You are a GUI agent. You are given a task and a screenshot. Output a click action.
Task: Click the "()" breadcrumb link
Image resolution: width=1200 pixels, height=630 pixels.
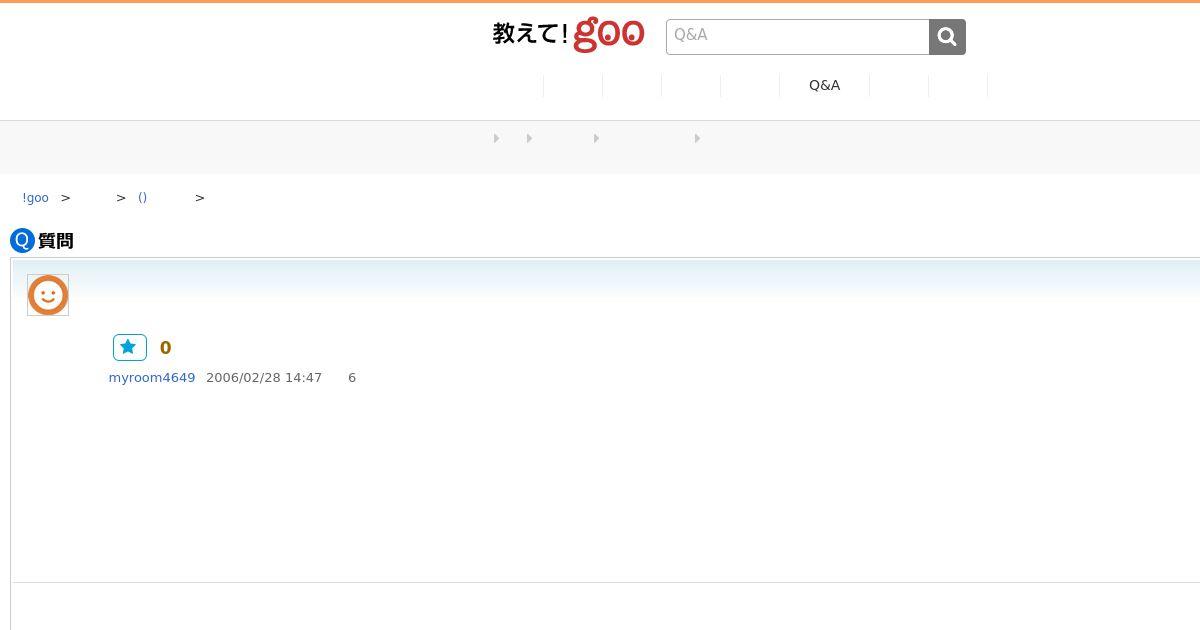[142, 198]
